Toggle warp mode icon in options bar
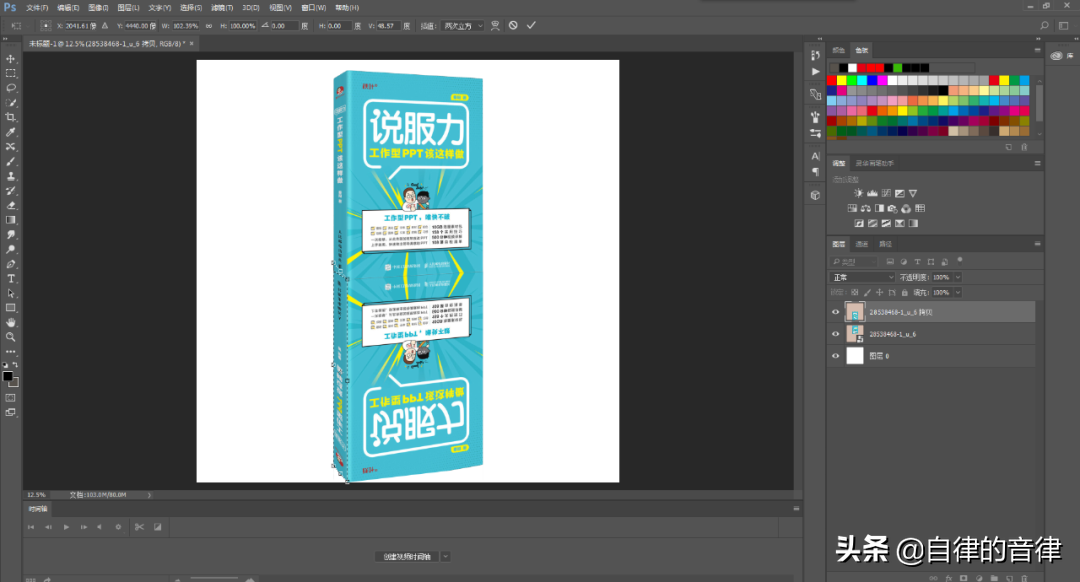Viewport: 1080px width, 582px height. [x=495, y=25]
